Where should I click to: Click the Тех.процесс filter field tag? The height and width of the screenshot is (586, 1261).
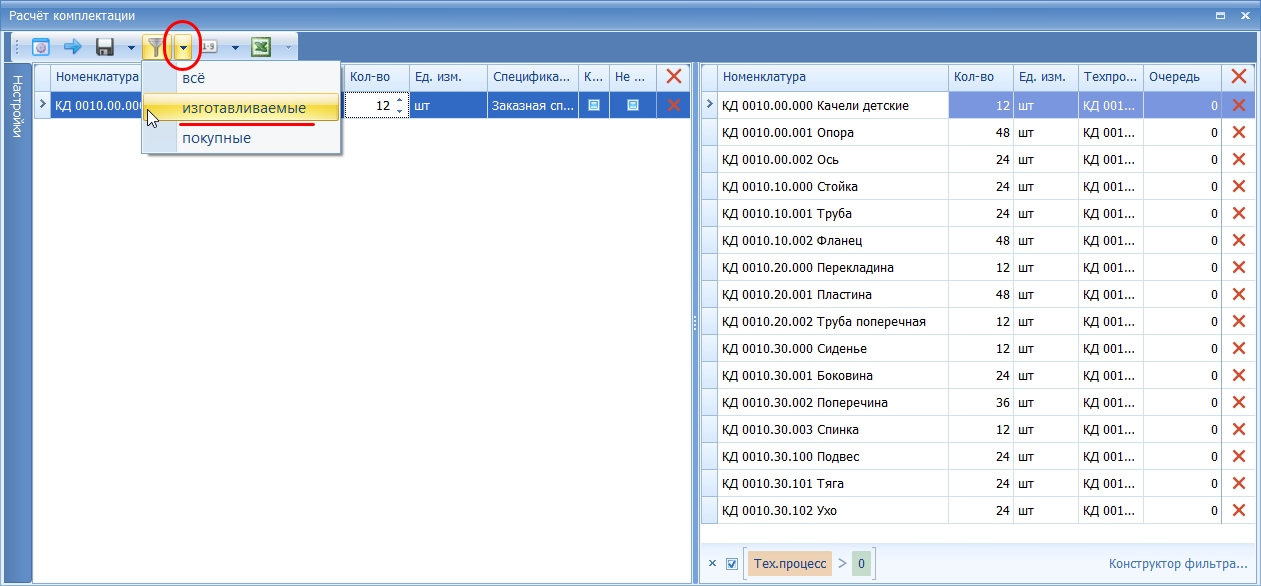tap(790, 563)
